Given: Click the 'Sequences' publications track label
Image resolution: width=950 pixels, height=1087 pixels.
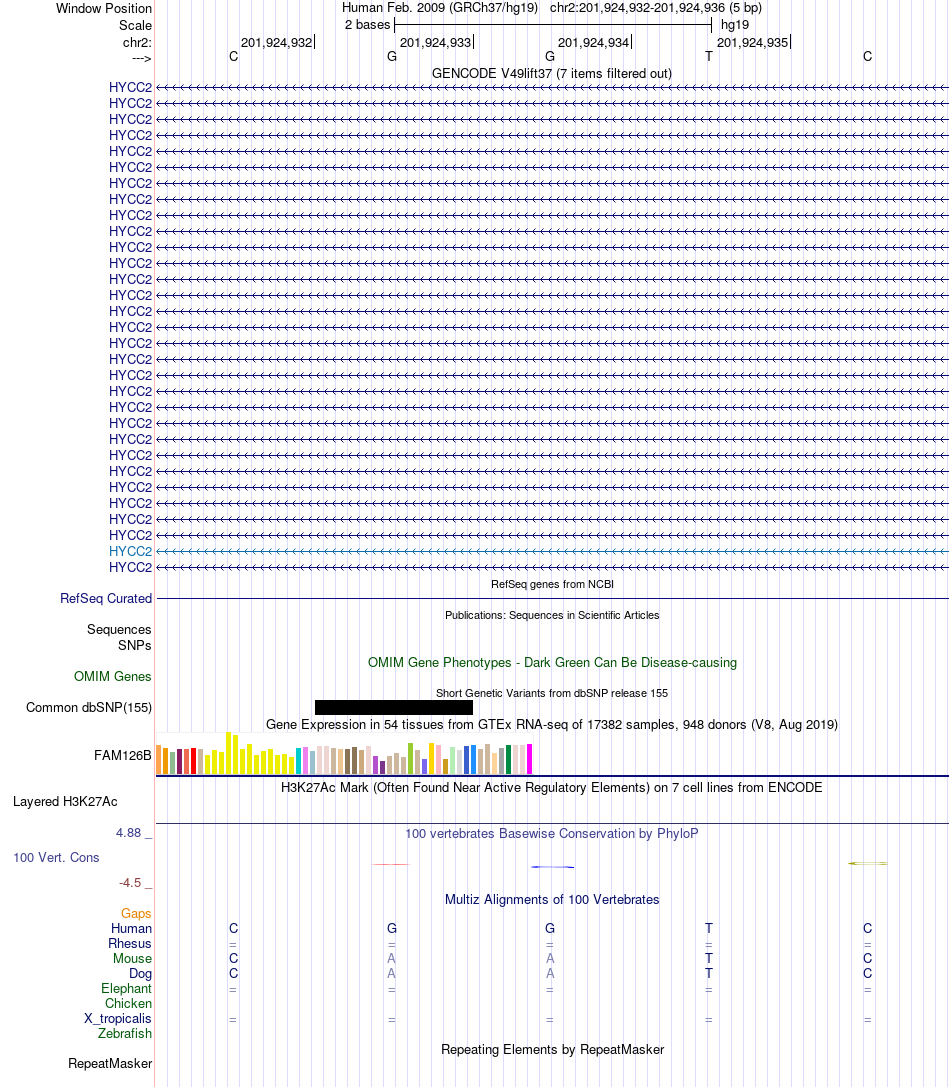Looking at the screenshot, I should [x=119, y=629].
